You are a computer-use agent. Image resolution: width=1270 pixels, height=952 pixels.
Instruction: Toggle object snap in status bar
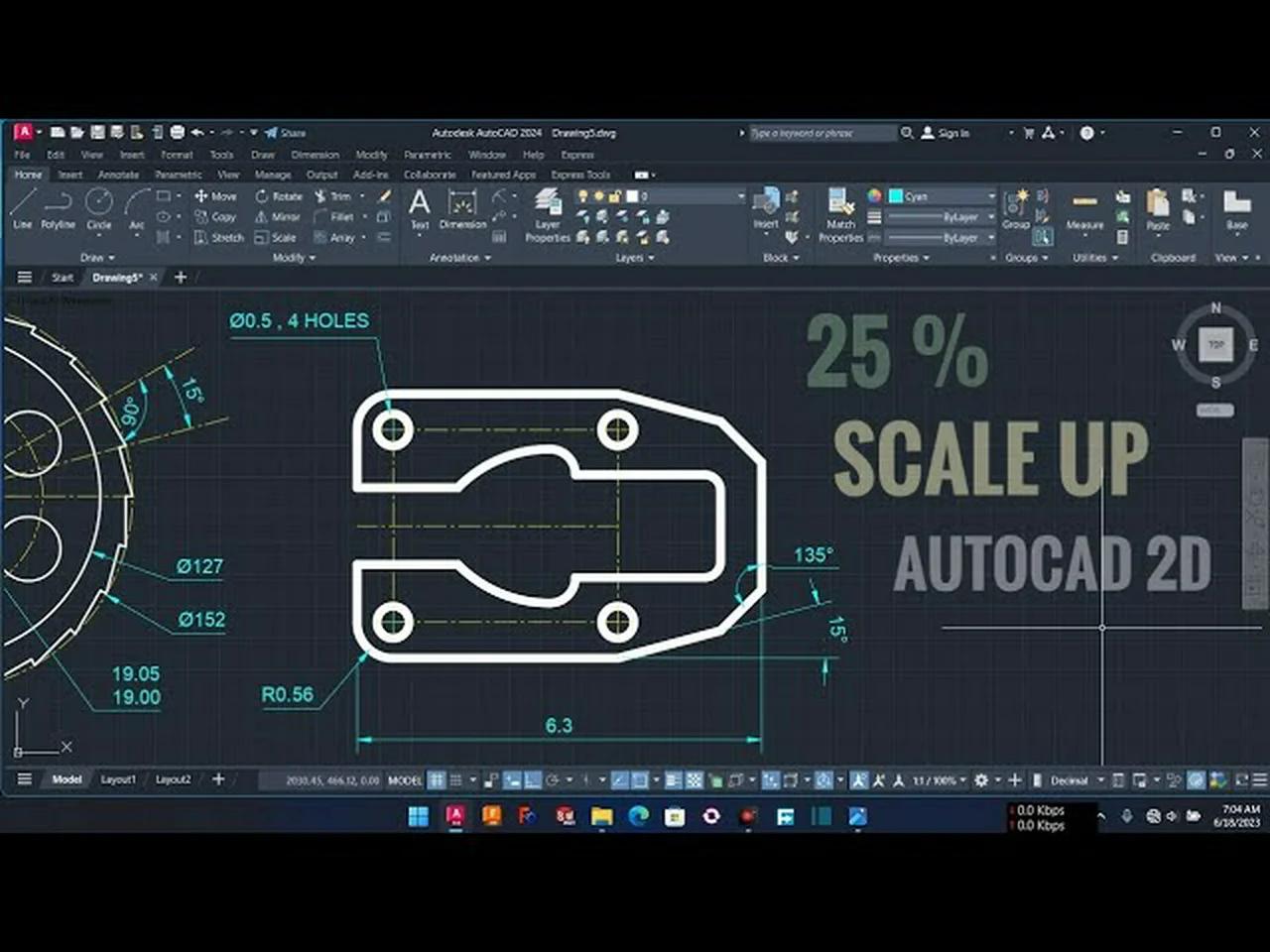(x=640, y=780)
